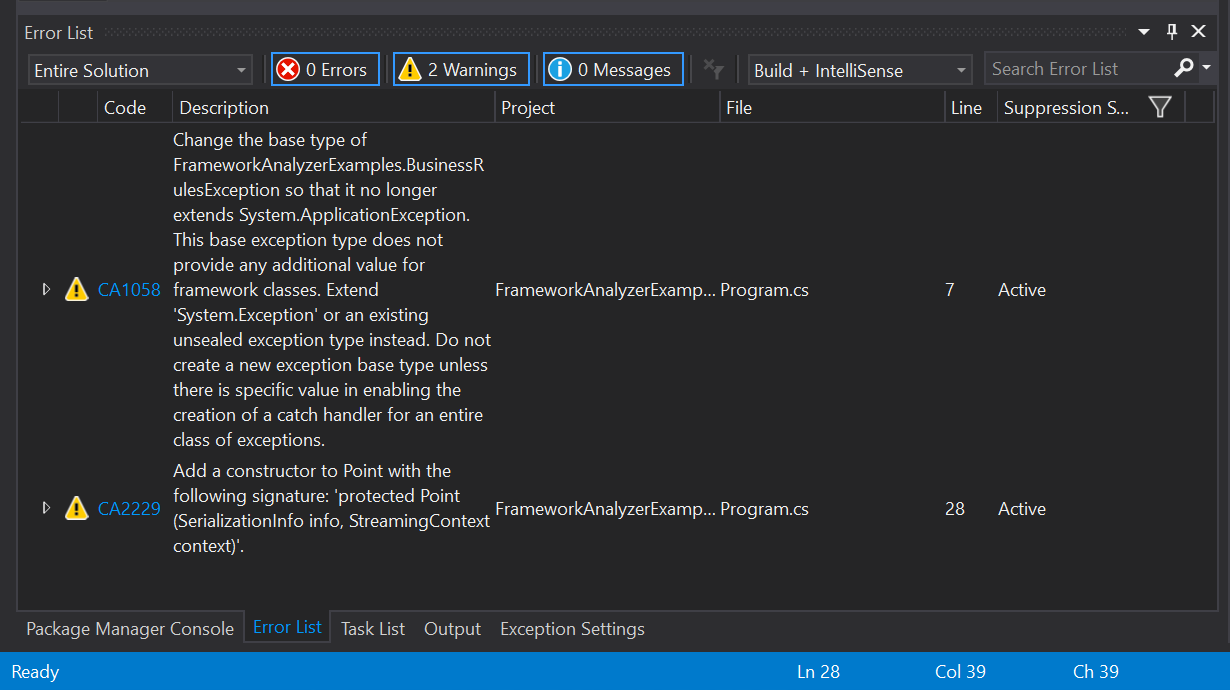Open the CA2229 code documentation link

[129, 508]
